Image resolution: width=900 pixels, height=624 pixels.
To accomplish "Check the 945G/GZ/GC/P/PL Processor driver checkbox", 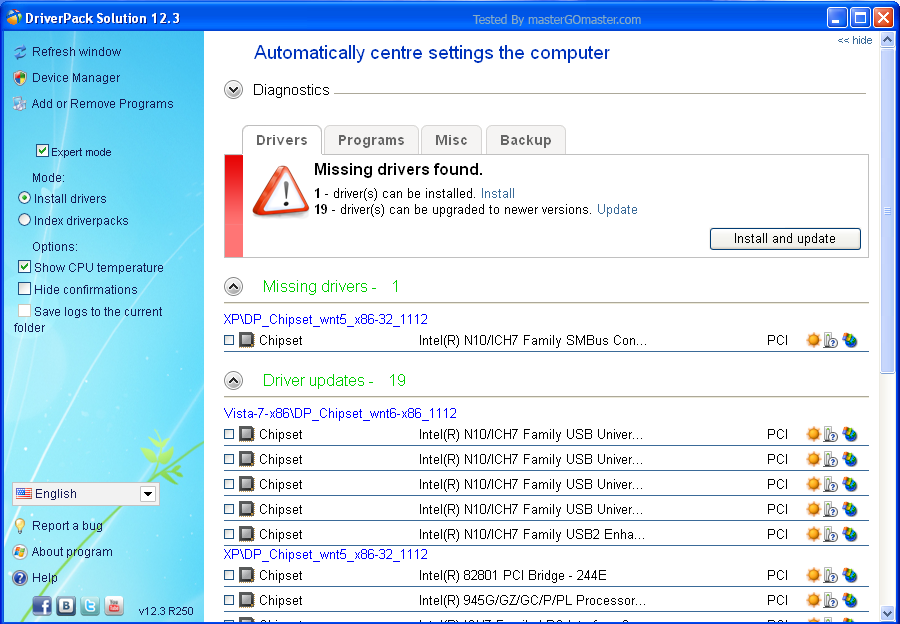I will pos(229,600).
